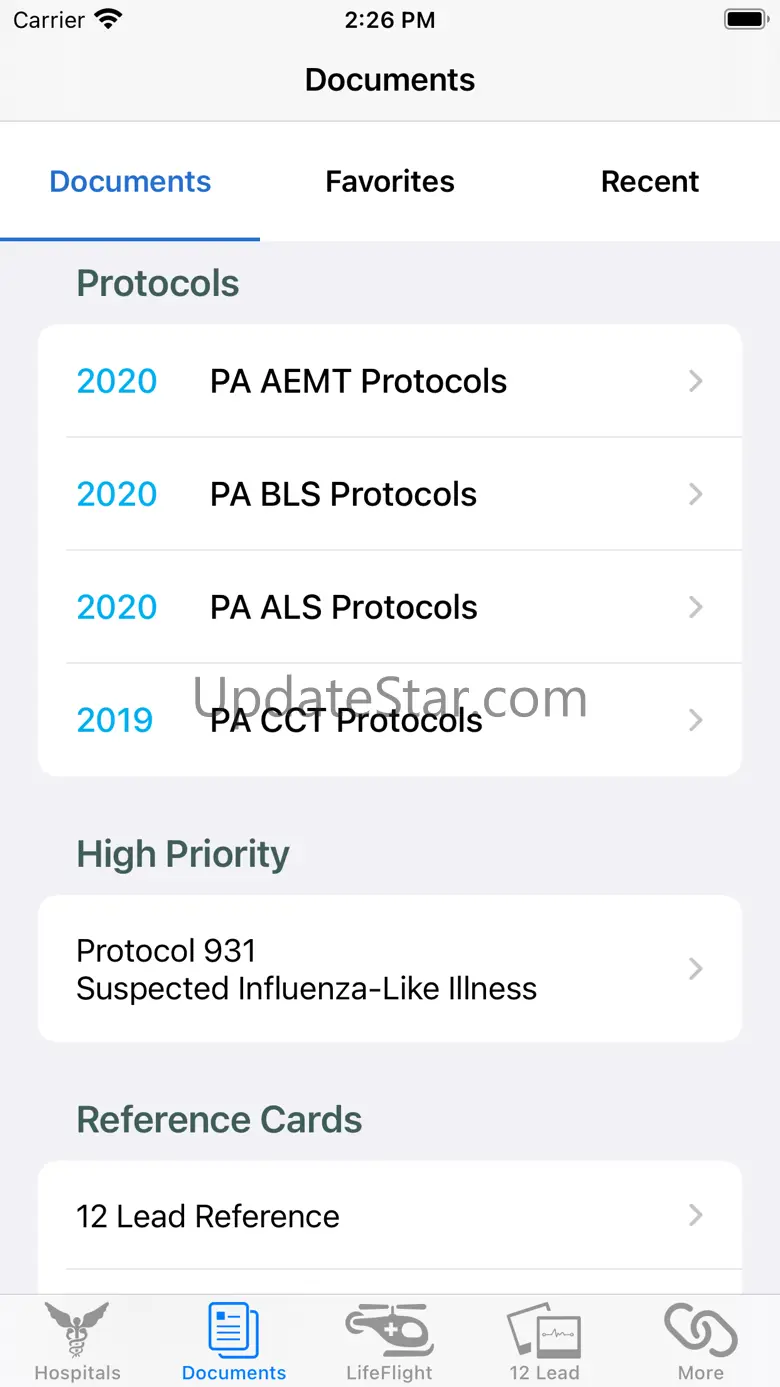Expand PA AEMT Protocols chevron
Screen dimensions: 780x1387
click(696, 381)
